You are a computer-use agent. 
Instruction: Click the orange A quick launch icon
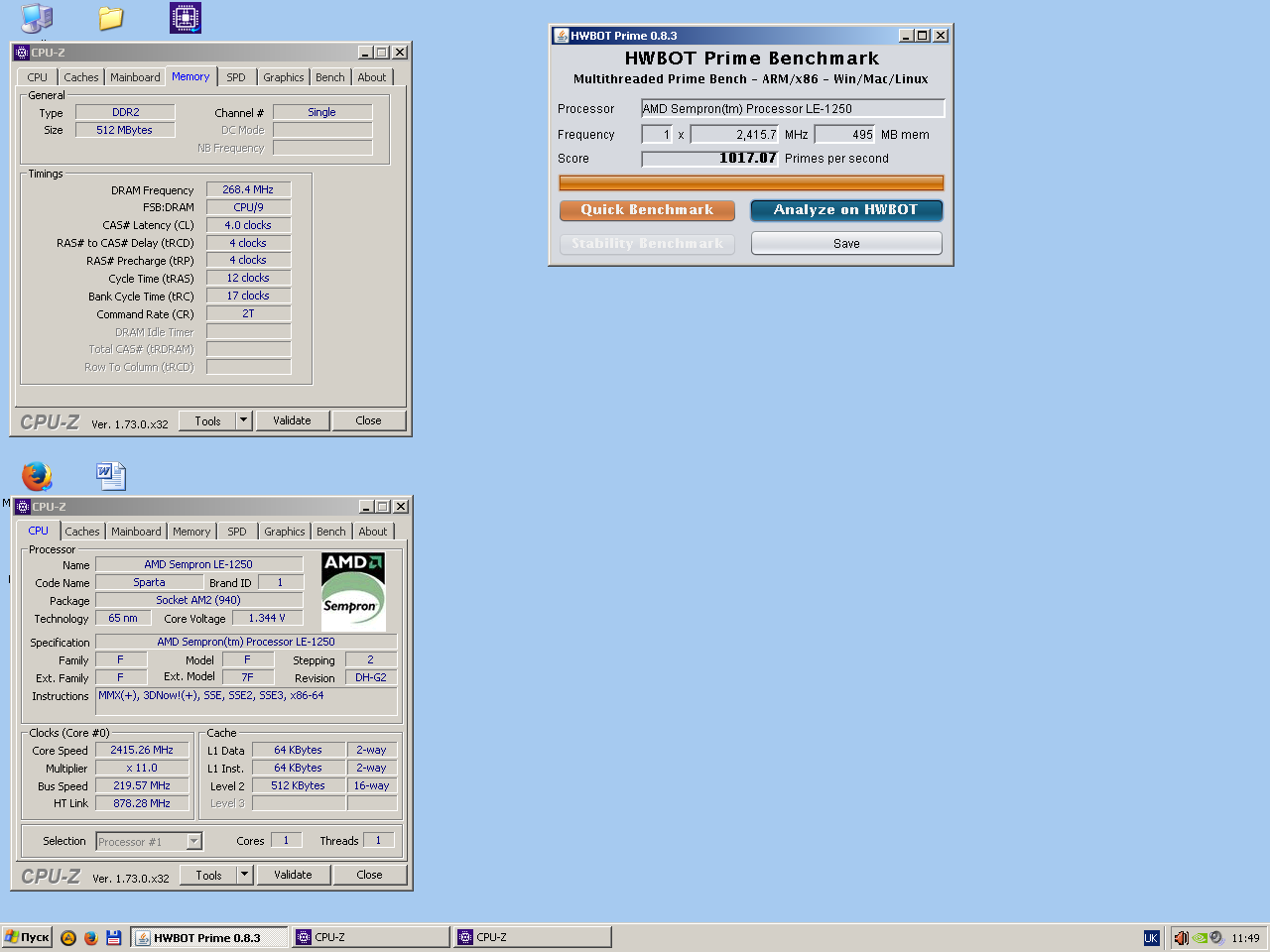click(68, 937)
